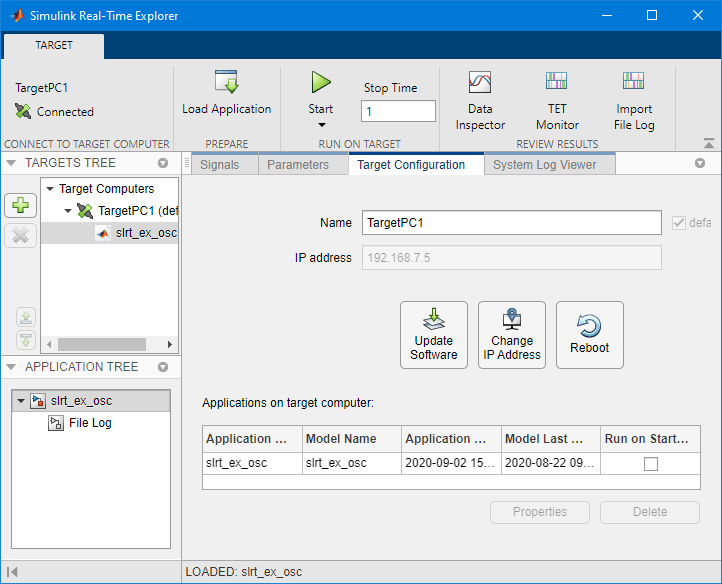Select the Target Configuration tab
Image resolution: width=722 pixels, height=584 pixels.
(x=416, y=164)
